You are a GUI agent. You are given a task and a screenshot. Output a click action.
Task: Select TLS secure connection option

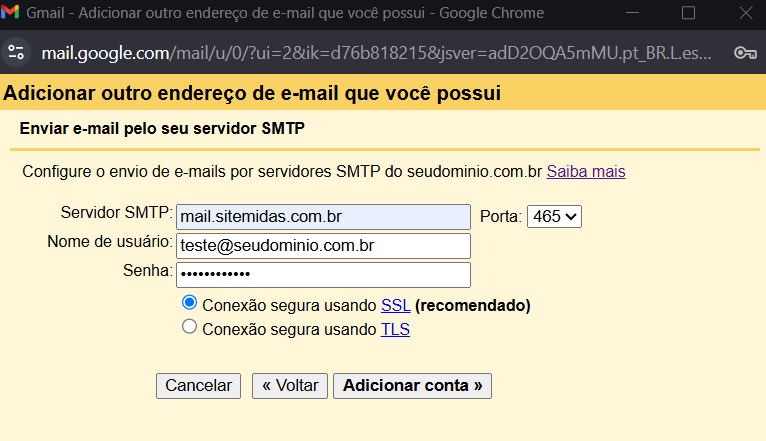click(190, 328)
